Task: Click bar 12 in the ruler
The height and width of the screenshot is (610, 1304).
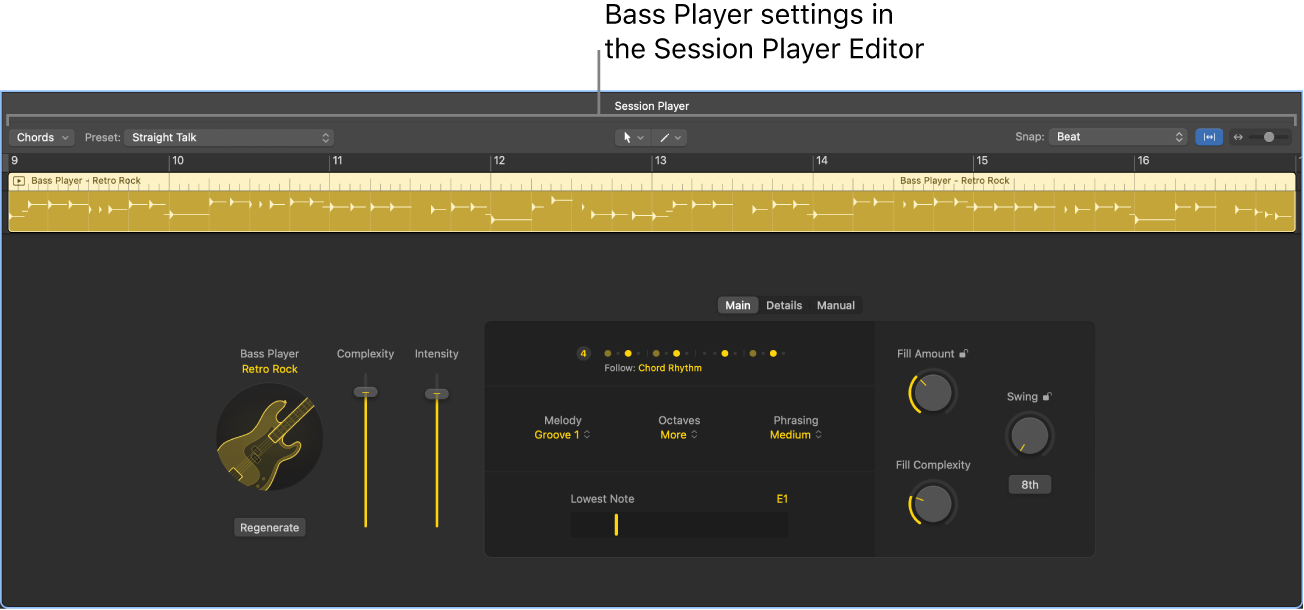Action: (499, 160)
